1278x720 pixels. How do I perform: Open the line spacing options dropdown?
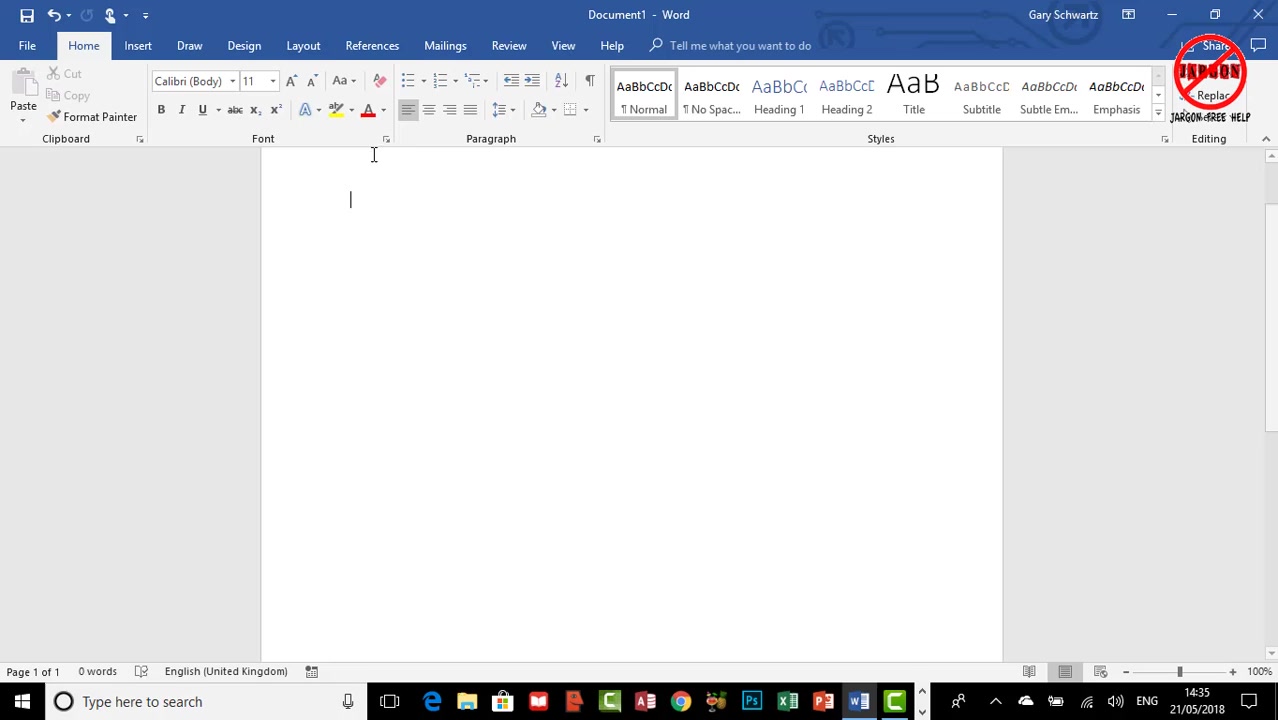[513, 110]
